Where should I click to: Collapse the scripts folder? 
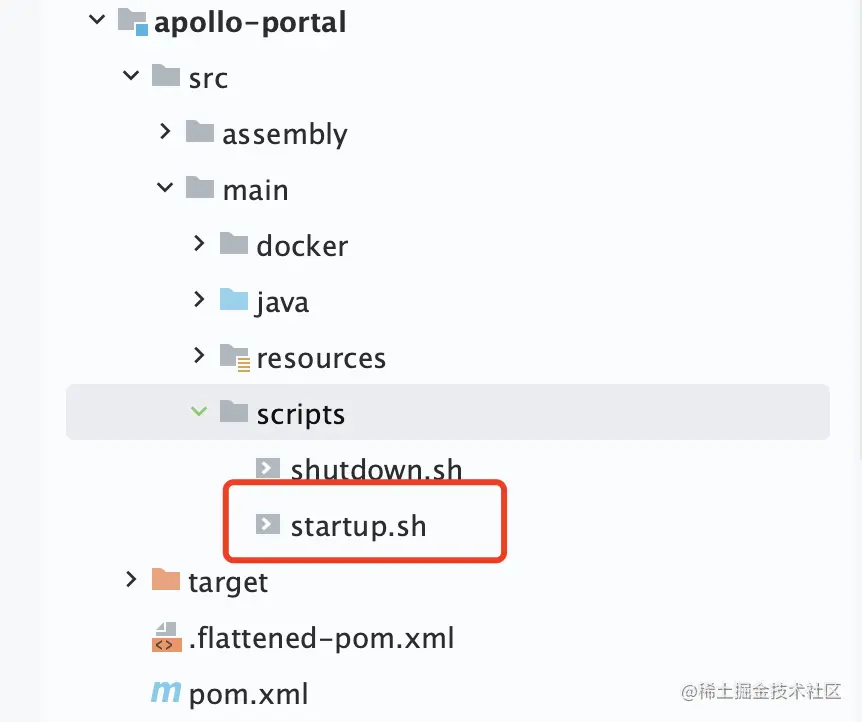(x=200, y=412)
